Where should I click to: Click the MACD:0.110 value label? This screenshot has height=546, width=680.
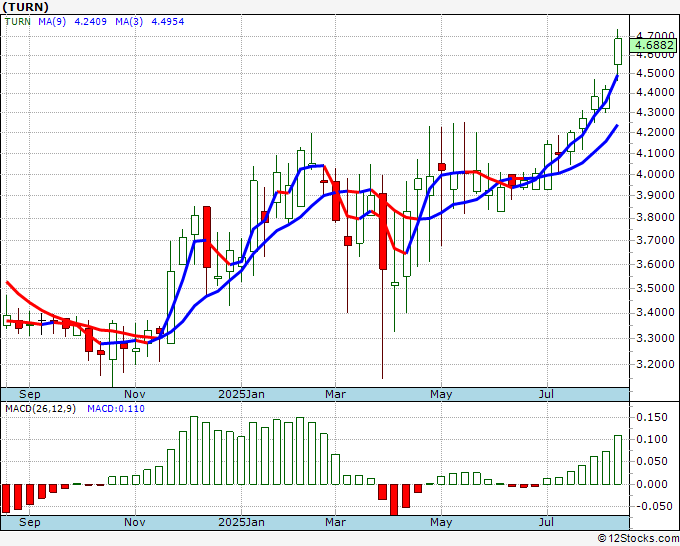point(116,409)
